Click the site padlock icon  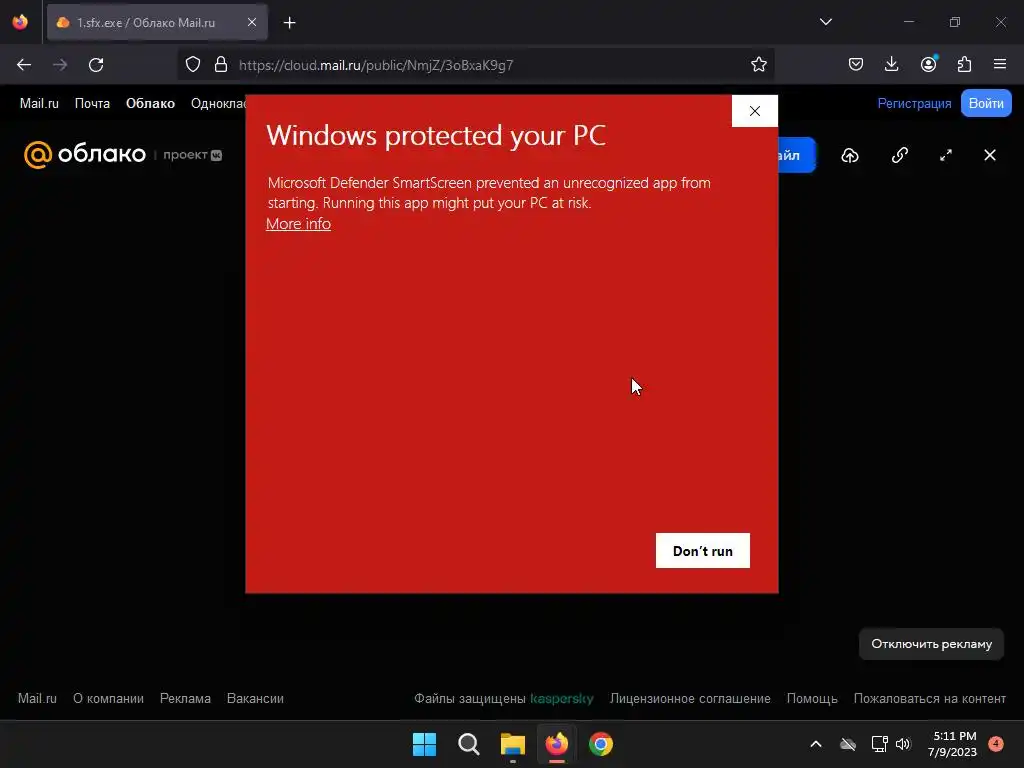pyautogui.click(x=221, y=65)
